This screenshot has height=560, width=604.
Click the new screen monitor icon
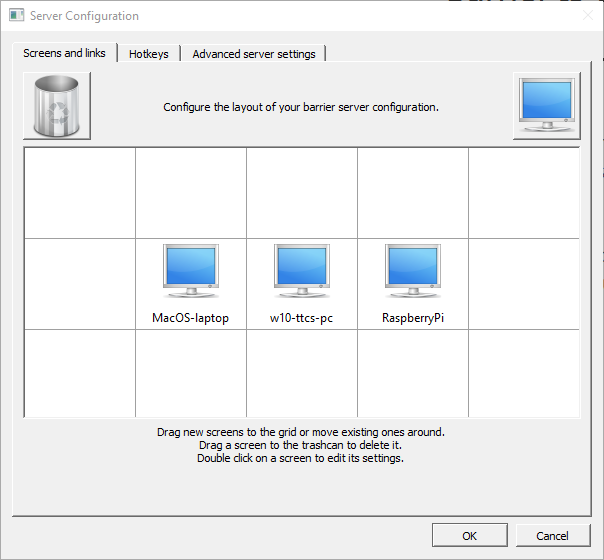[x=546, y=106]
